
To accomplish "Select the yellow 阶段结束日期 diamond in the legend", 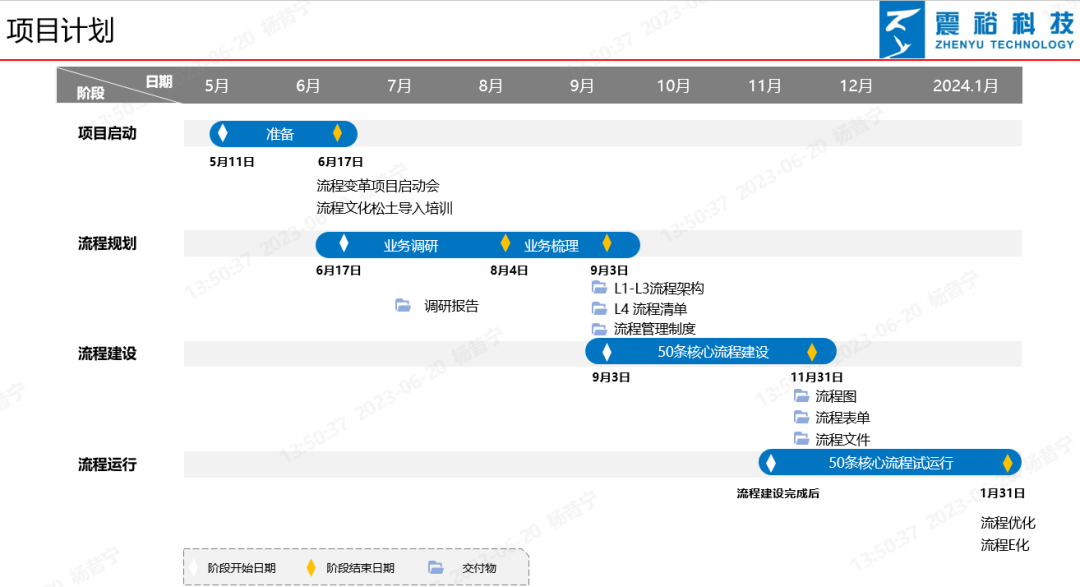I will [311, 568].
